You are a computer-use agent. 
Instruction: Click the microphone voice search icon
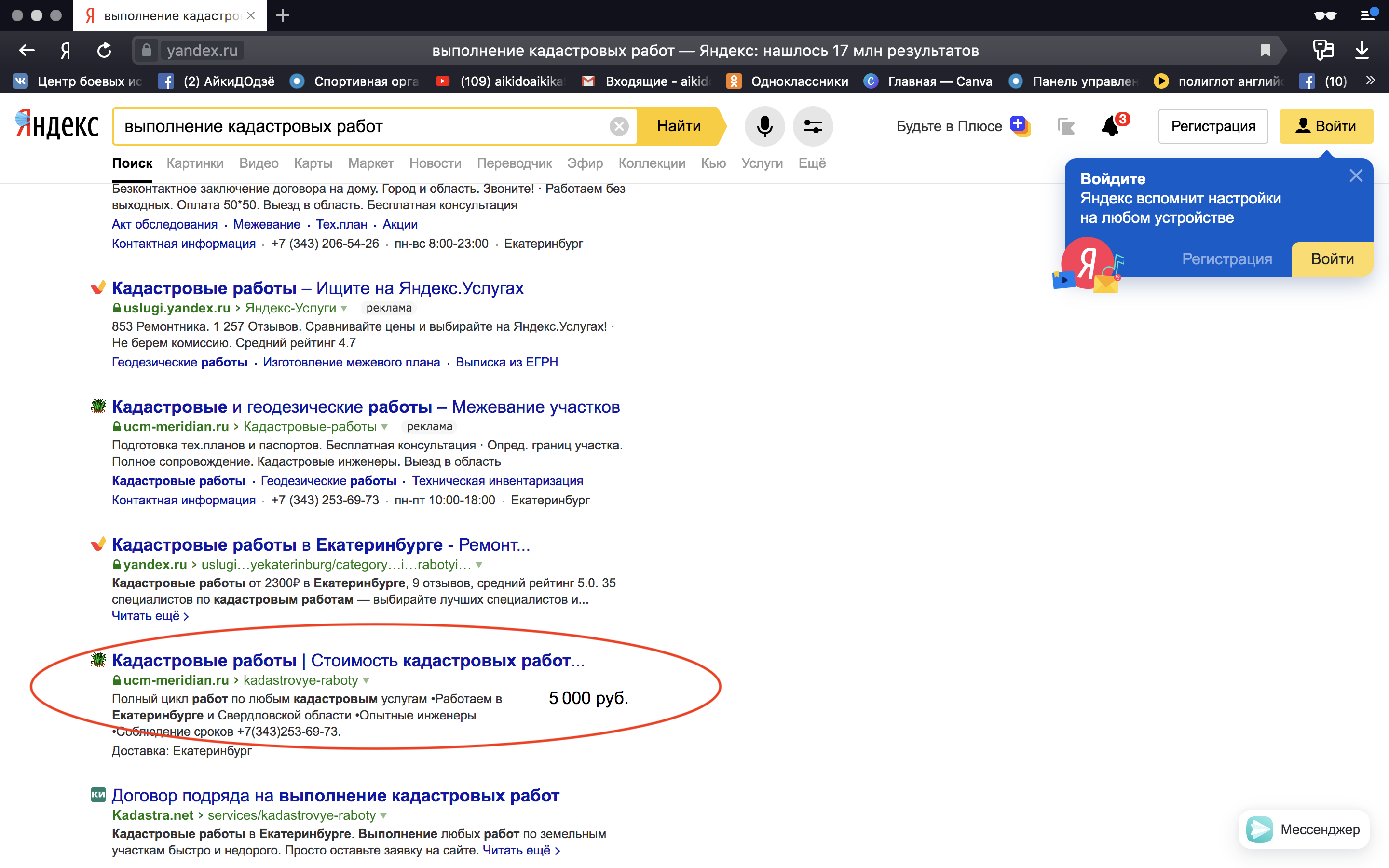tap(764, 126)
